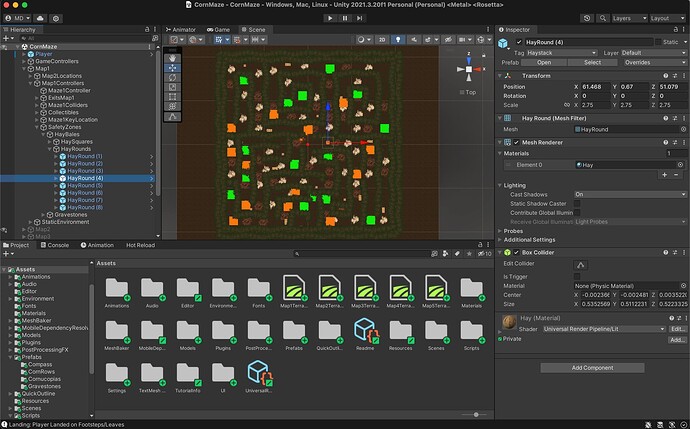Toggle Scene lighting bulb button
This screenshot has width=690, height=429.
click(398, 40)
